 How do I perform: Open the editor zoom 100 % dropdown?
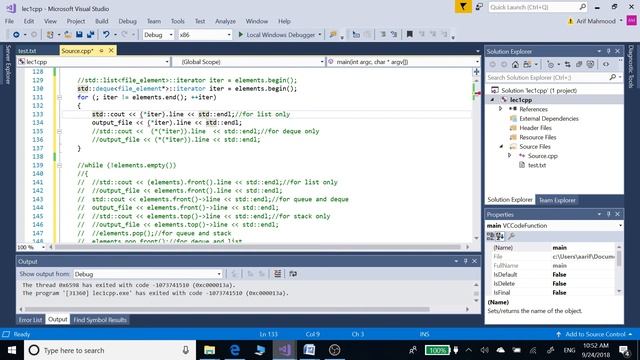coord(31,247)
